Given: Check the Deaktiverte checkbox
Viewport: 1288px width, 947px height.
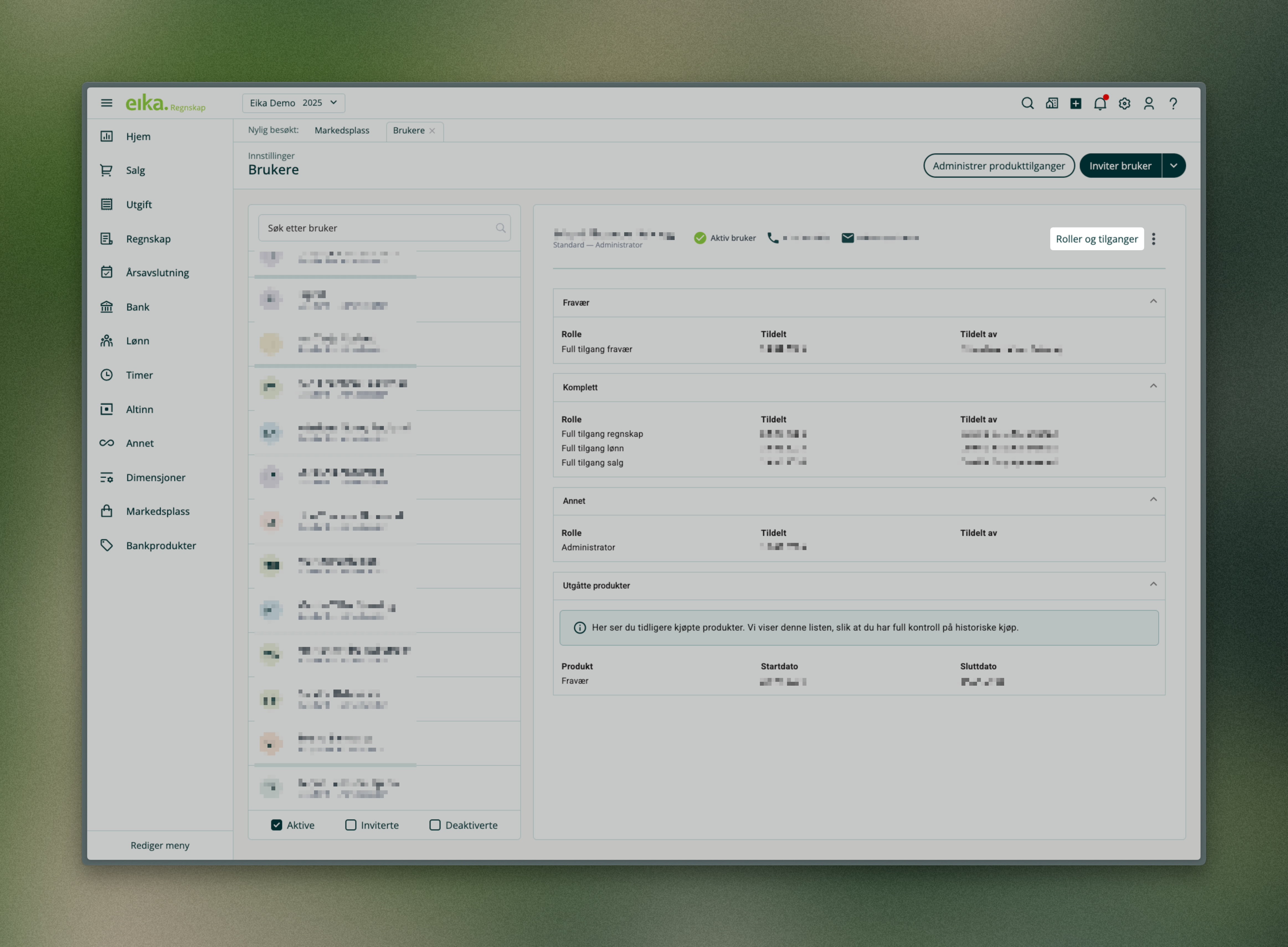Looking at the screenshot, I should pos(435,825).
